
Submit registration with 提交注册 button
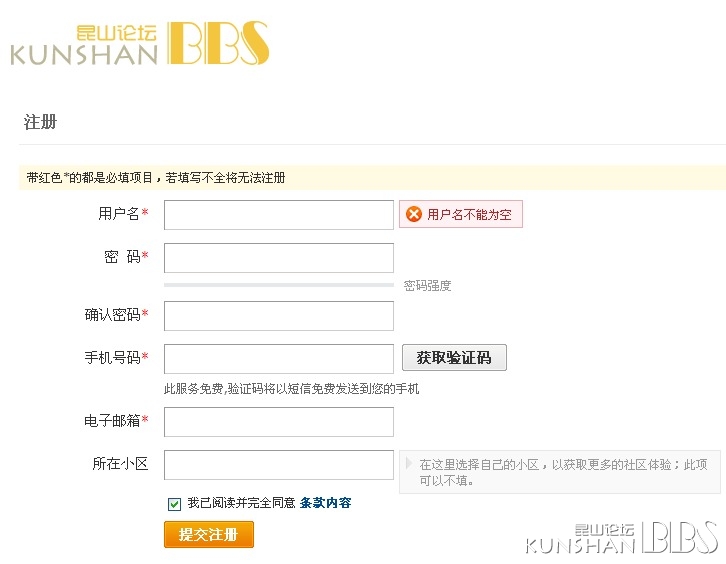tap(209, 534)
